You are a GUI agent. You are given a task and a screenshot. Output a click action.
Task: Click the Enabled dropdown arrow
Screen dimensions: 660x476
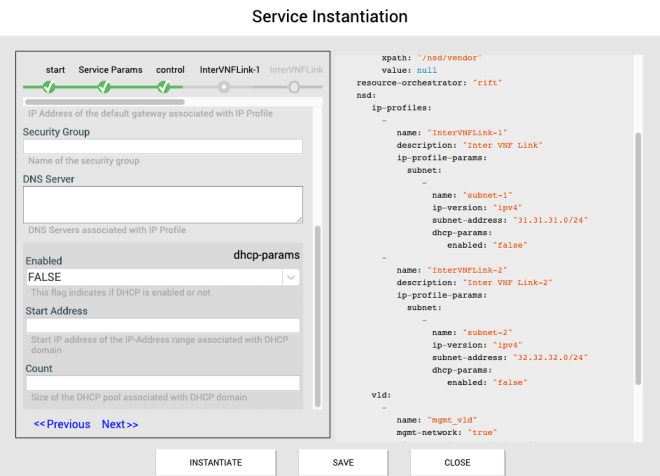tap(290, 277)
